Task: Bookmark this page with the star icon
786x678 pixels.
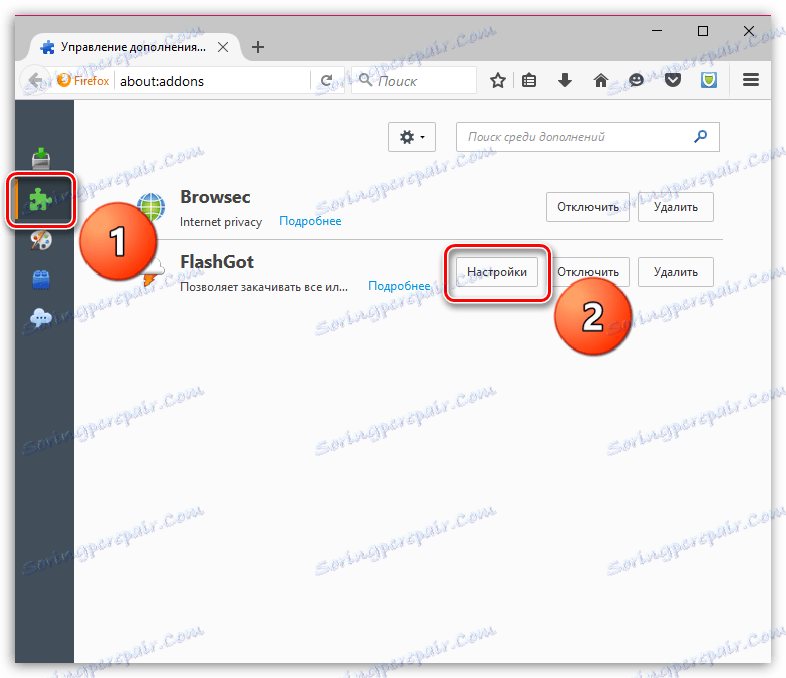Action: pos(498,80)
